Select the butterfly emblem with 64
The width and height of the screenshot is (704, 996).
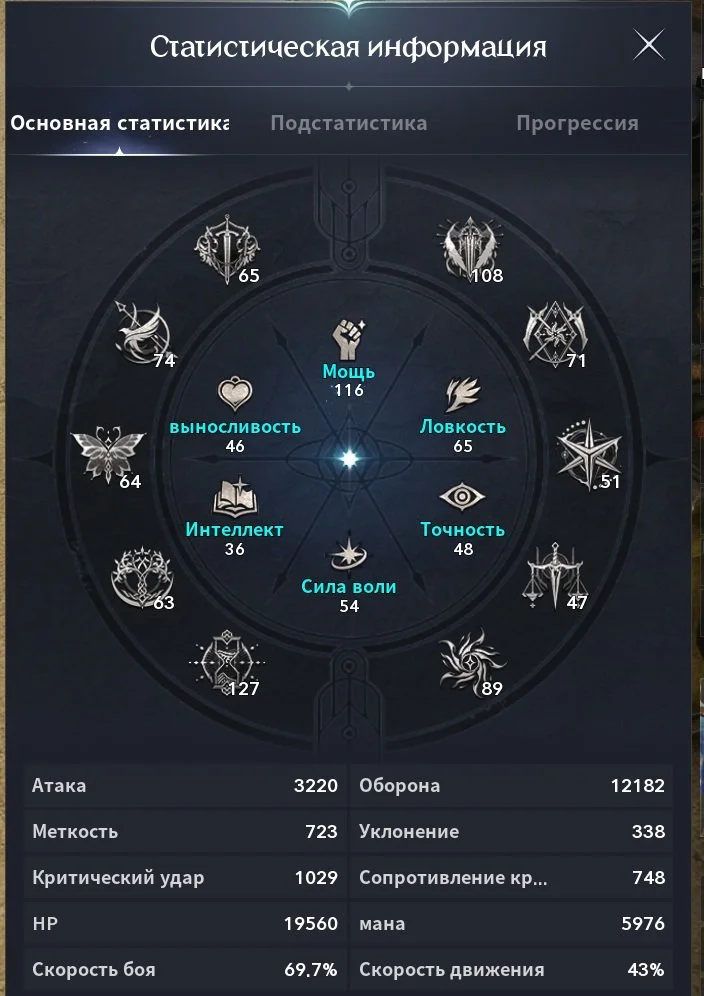[108, 454]
